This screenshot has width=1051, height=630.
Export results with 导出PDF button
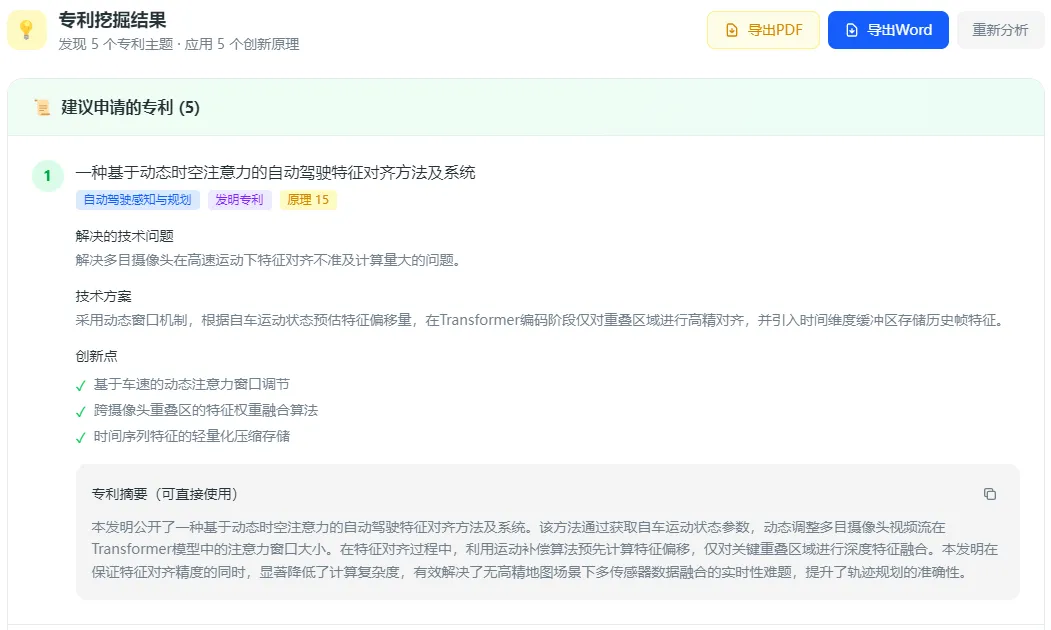(763, 30)
